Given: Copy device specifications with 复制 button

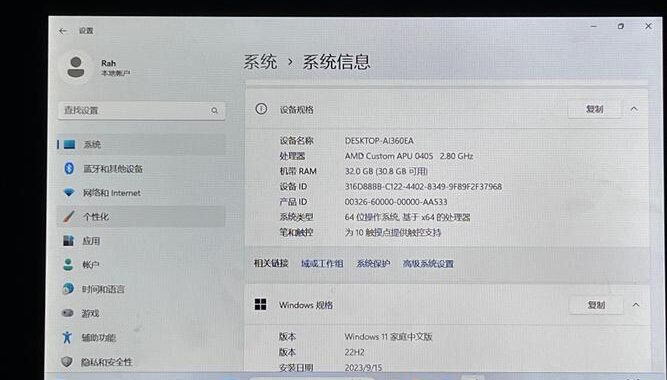Looking at the screenshot, I should pos(594,109).
